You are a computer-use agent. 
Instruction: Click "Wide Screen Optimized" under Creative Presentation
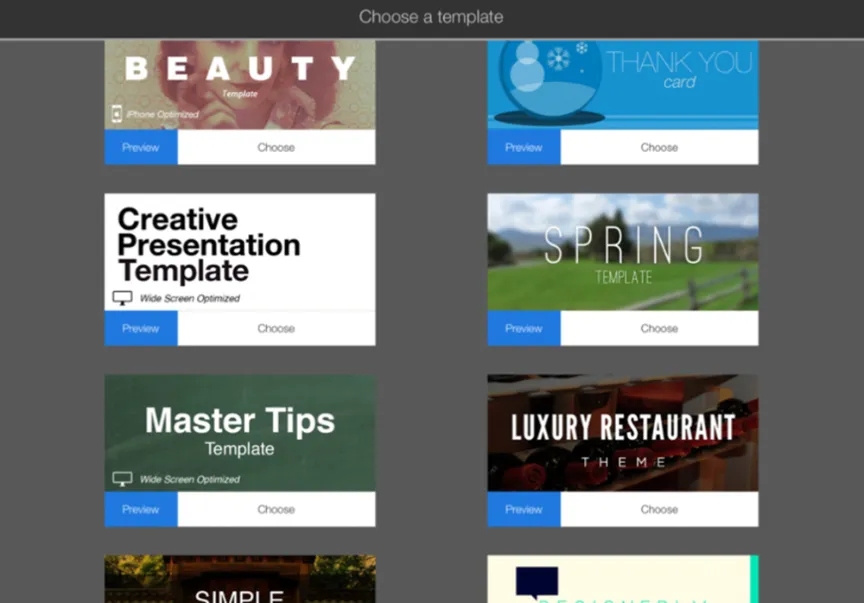(x=190, y=298)
